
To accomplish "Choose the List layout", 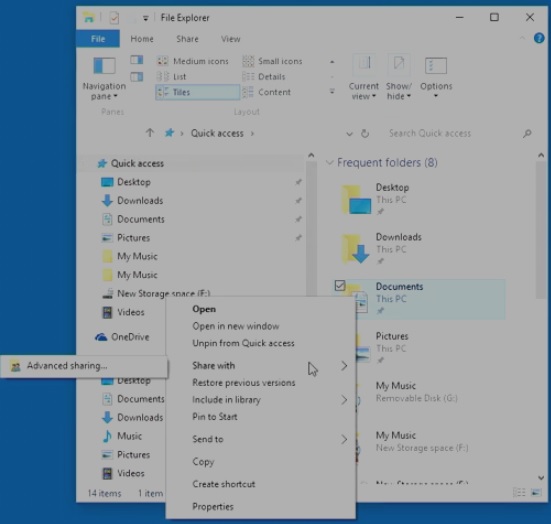I will 171,77.
